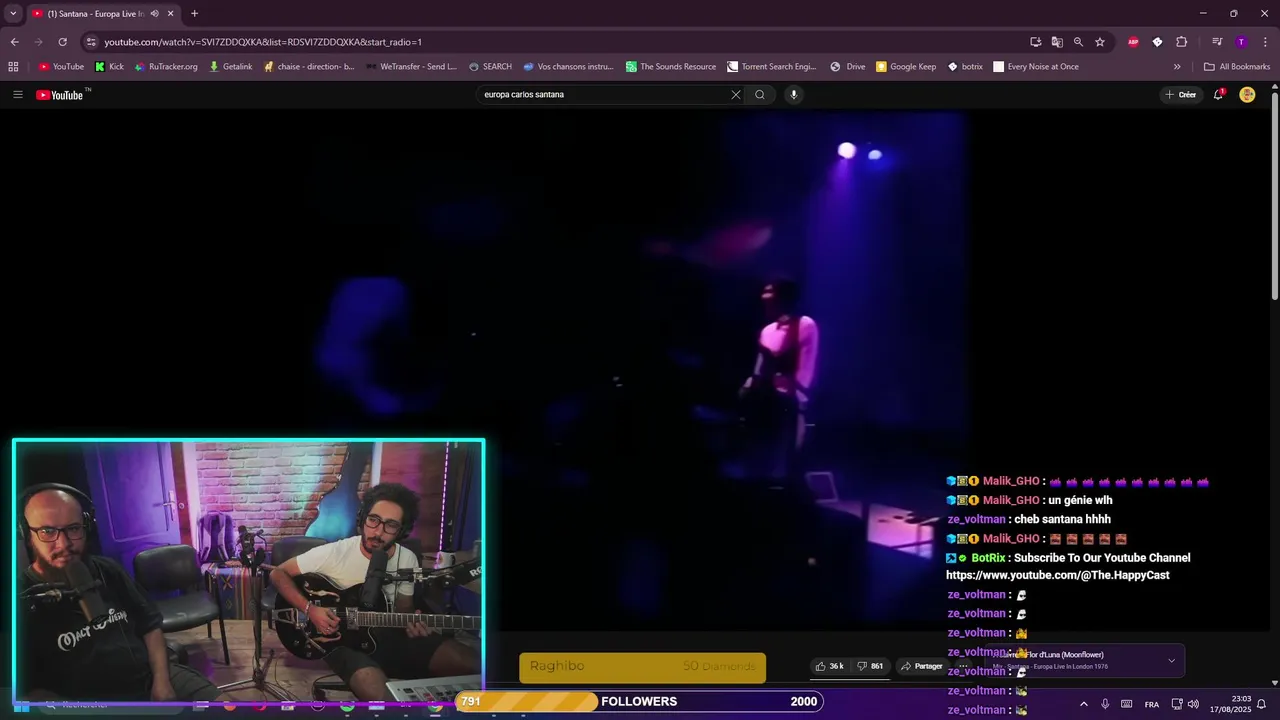
Task: Open YouTube notifications bell
Action: coord(1218,95)
